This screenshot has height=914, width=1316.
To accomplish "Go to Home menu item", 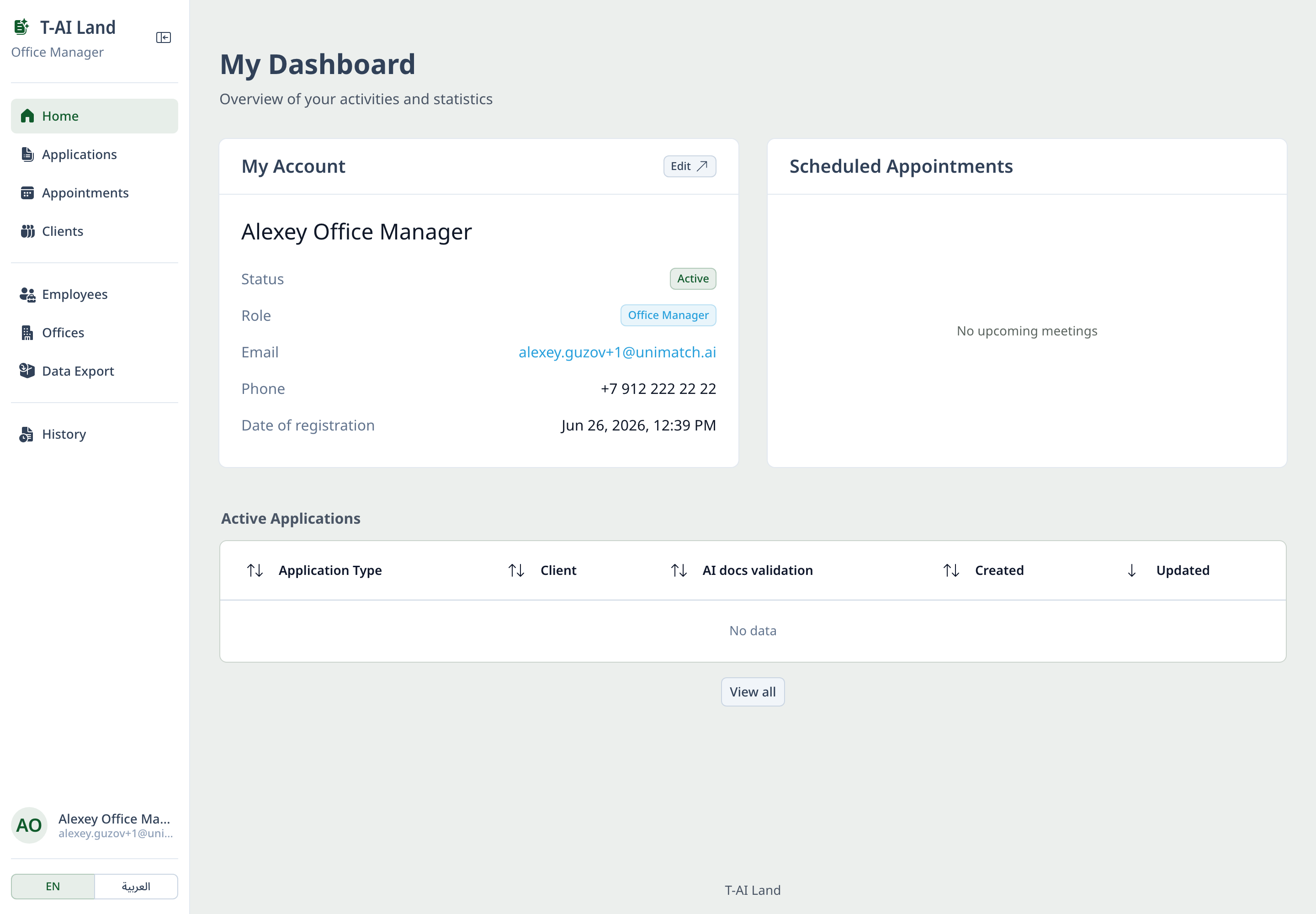I will 95,116.
